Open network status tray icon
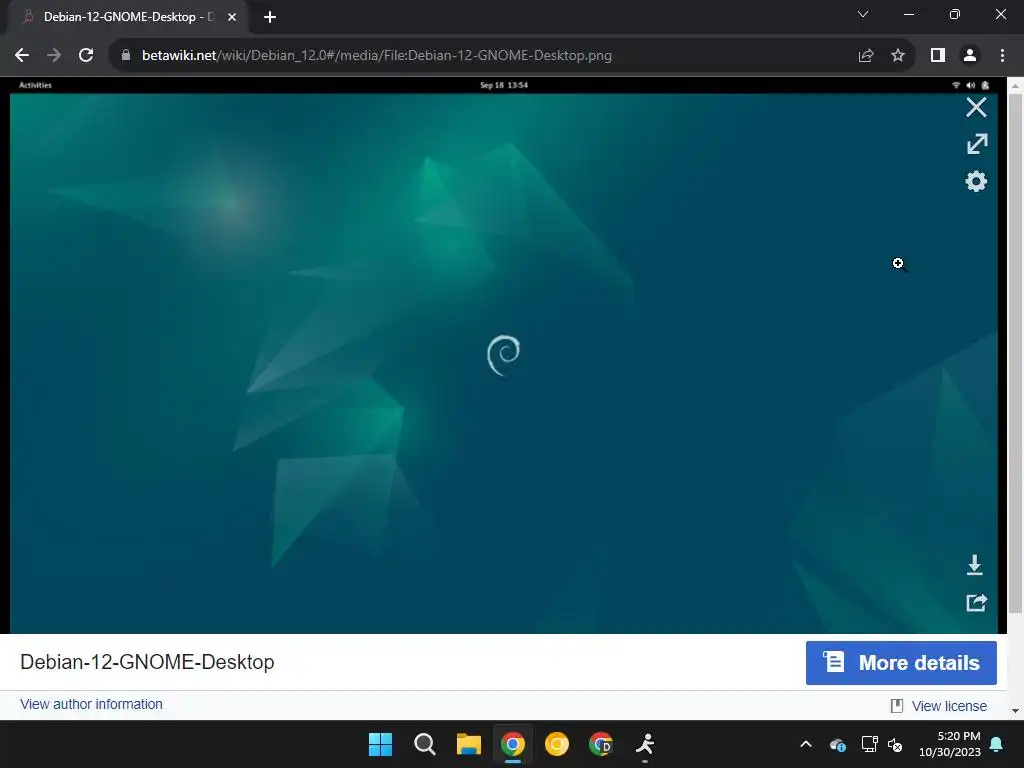 (869, 744)
